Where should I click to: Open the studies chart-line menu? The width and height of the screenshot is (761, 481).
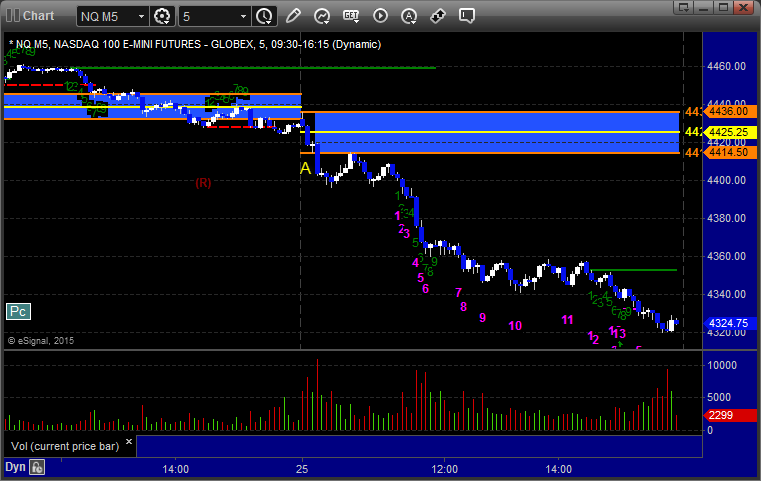pos(322,16)
